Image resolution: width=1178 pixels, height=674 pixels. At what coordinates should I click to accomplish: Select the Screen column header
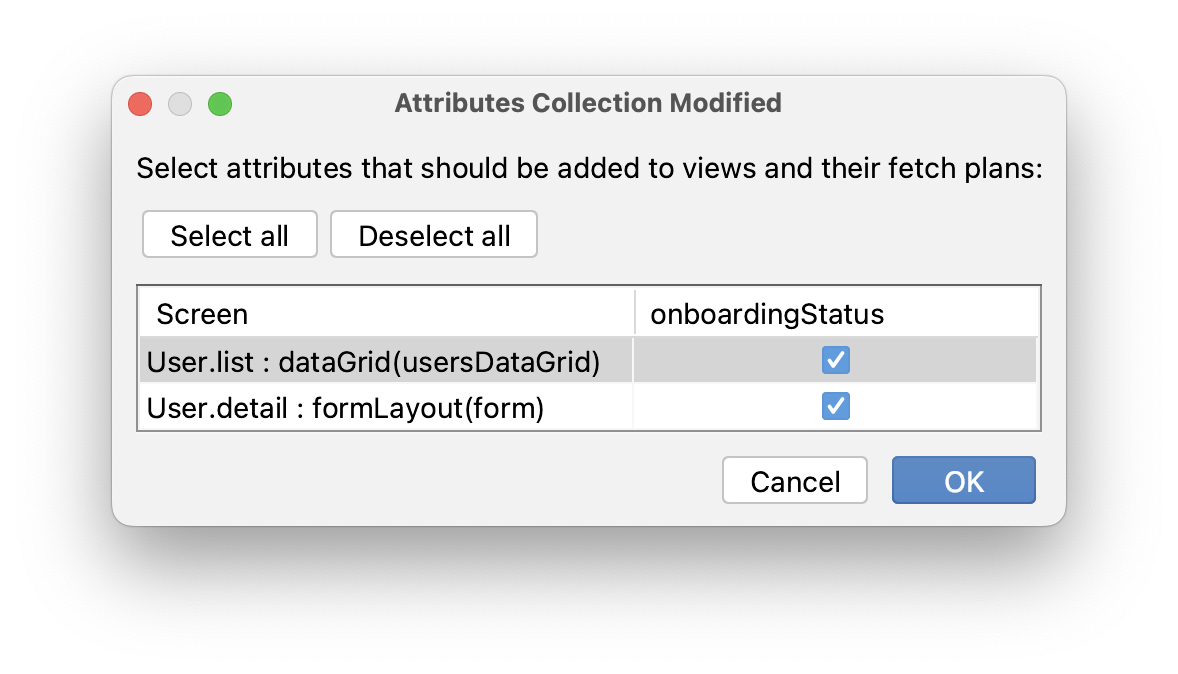203,313
